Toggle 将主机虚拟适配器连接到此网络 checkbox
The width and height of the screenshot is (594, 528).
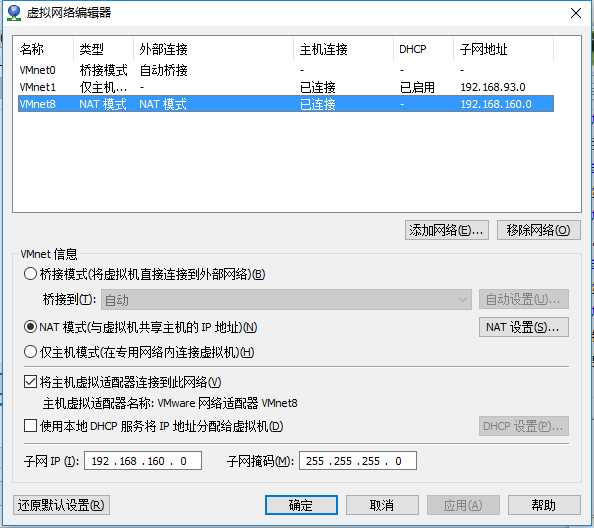30,382
